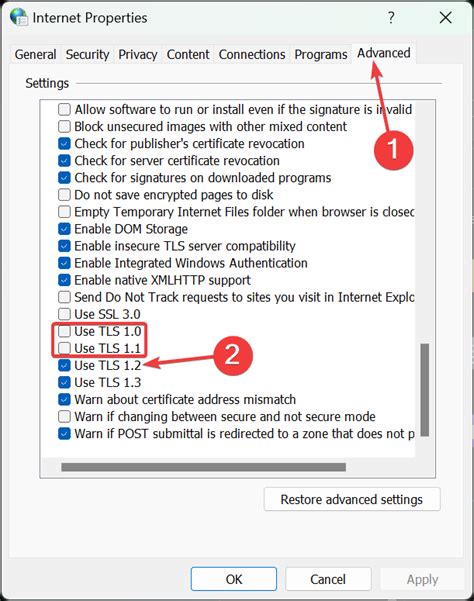Screen dimensions: 474x601
Task: Check the Use TLS 1.1 box
Action: [x=64, y=348]
